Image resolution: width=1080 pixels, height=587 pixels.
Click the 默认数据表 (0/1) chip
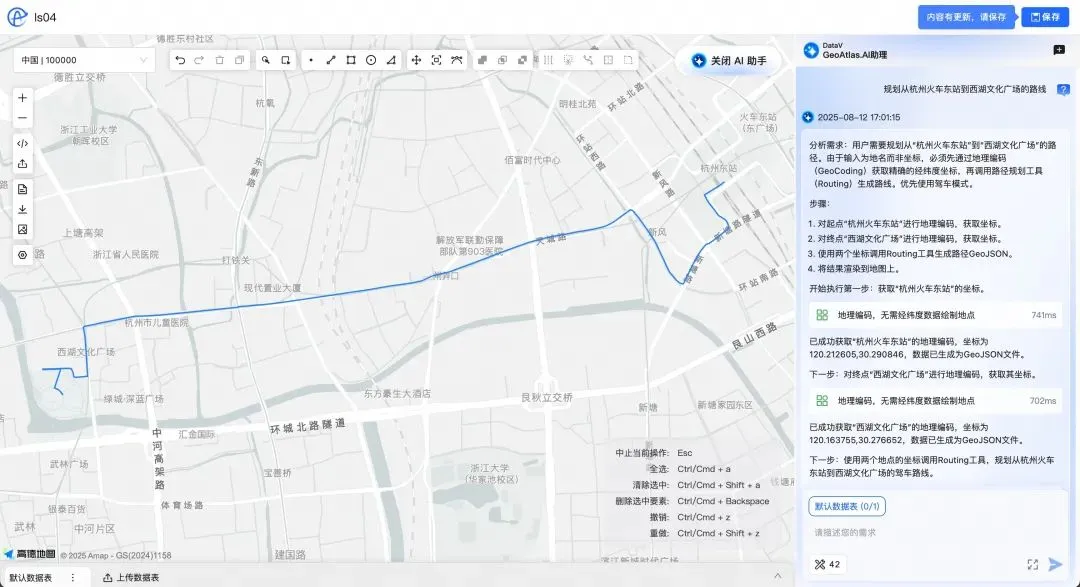[x=847, y=506]
